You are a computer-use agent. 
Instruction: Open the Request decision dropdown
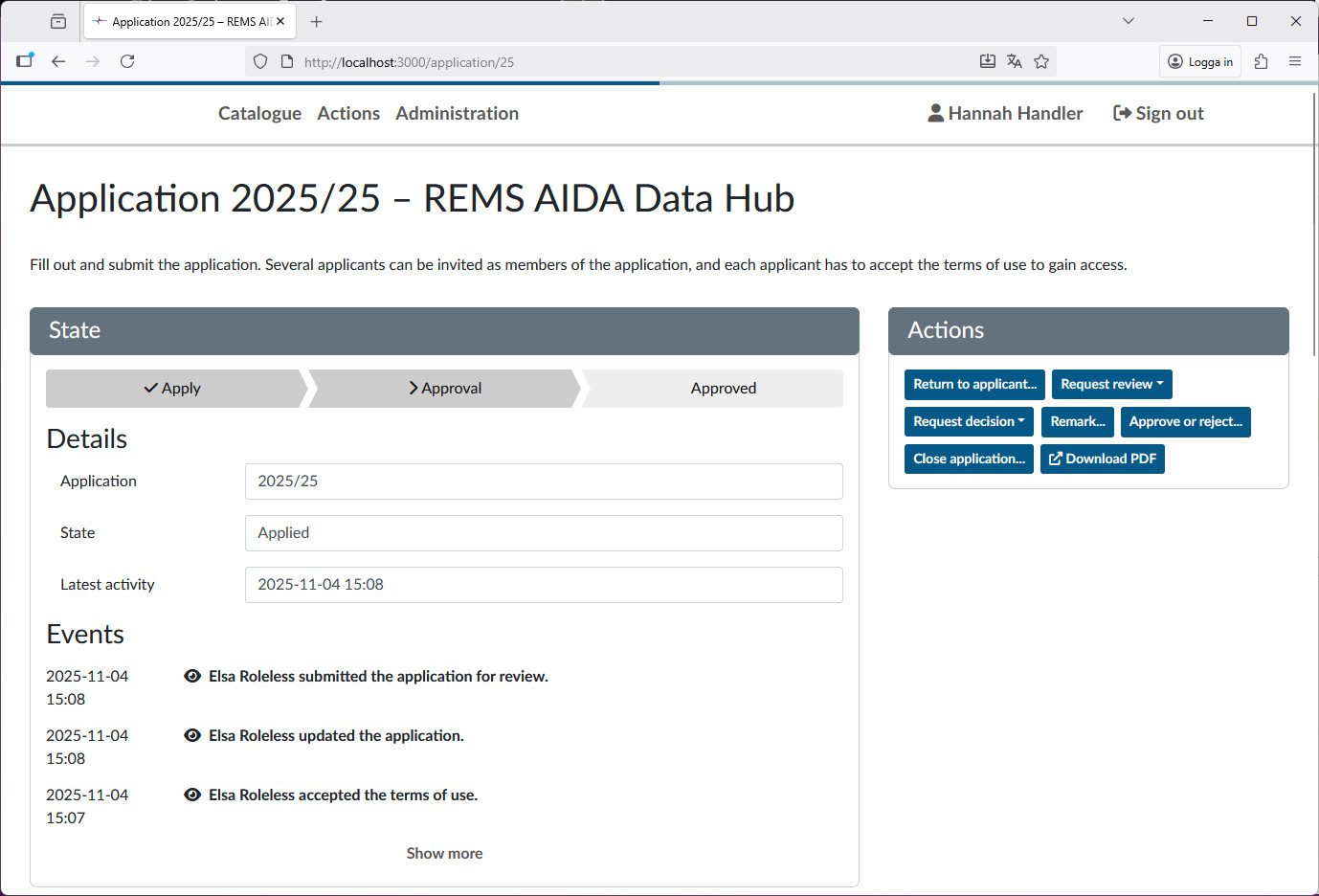click(x=969, y=421)
